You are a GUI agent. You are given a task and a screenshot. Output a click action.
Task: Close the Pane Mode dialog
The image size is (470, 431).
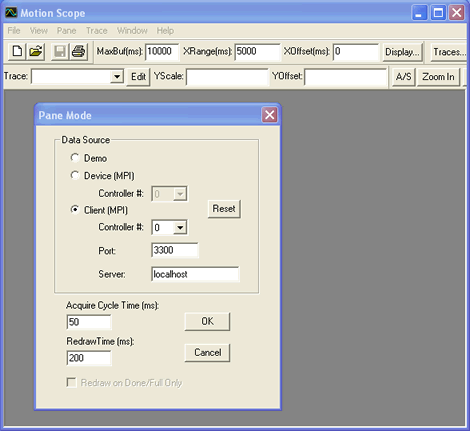[x=269, y=115]
